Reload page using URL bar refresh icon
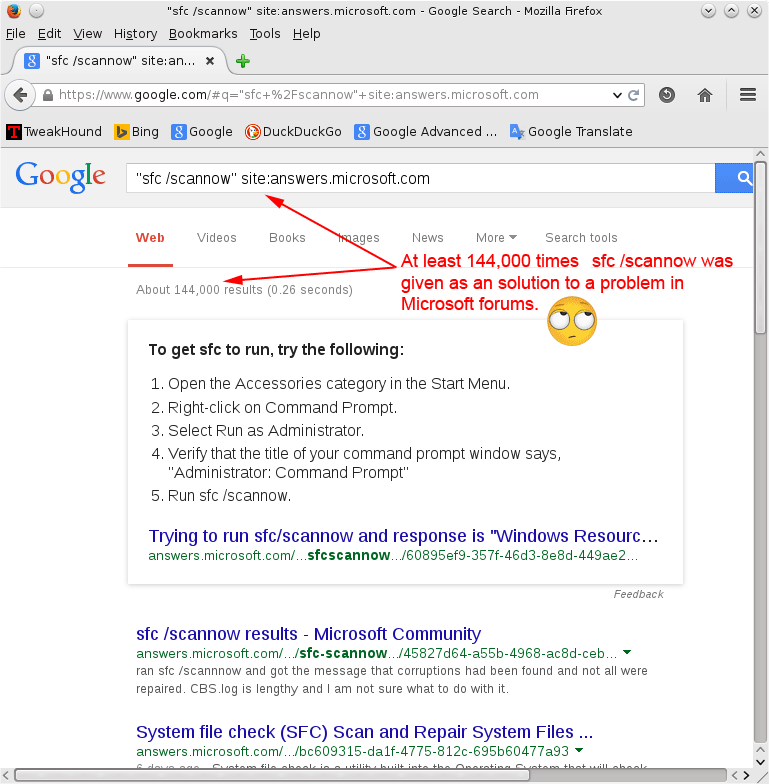 click(x=633, y=96)
